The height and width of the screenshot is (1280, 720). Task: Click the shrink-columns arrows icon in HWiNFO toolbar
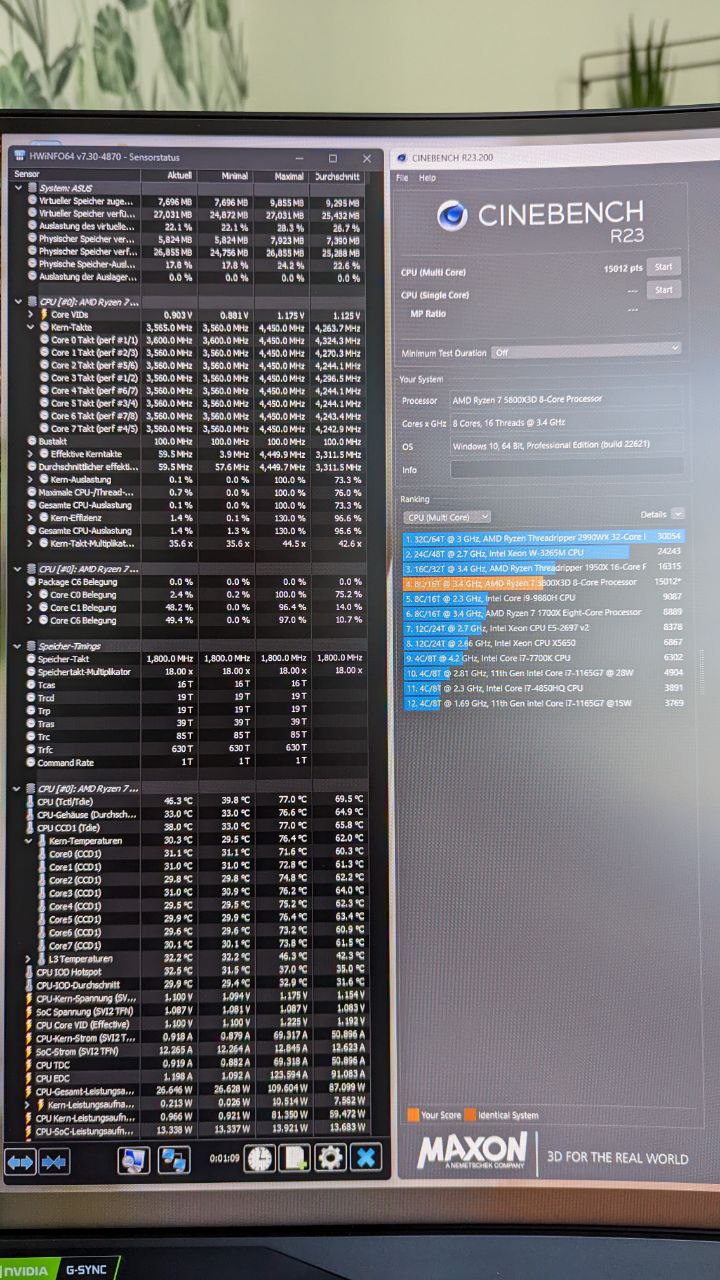point(54,1160)
